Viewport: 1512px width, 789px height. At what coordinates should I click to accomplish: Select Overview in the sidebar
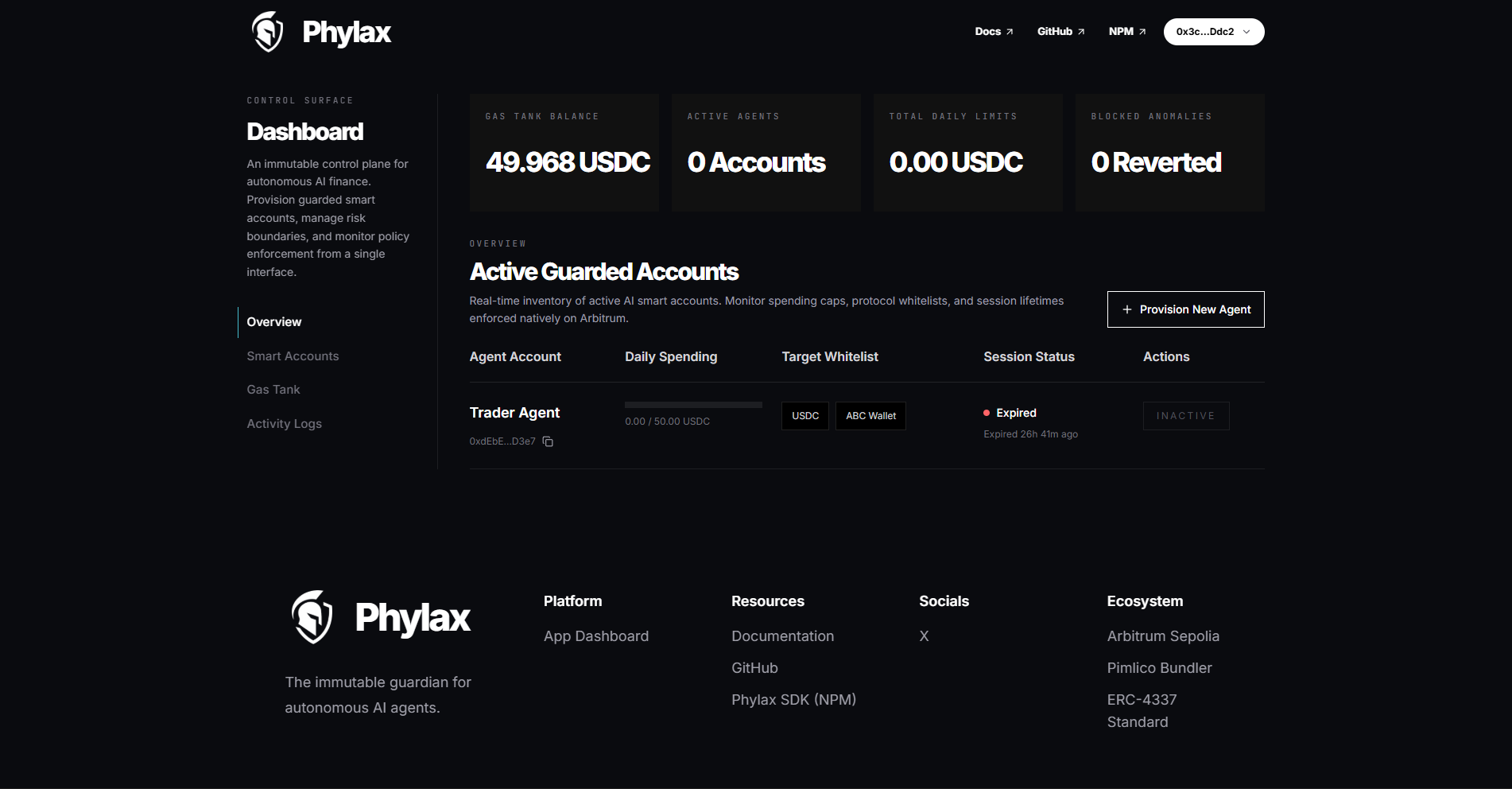(x=274, y=322)
